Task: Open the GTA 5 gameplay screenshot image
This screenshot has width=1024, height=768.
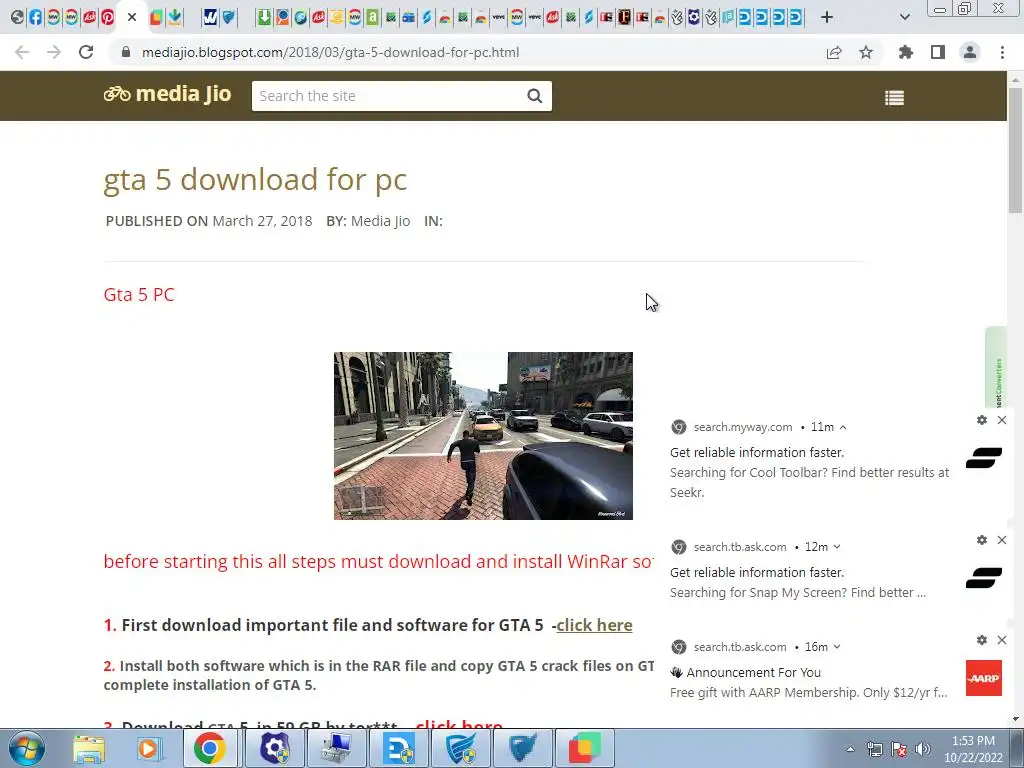Action: [x=483, y=436]
